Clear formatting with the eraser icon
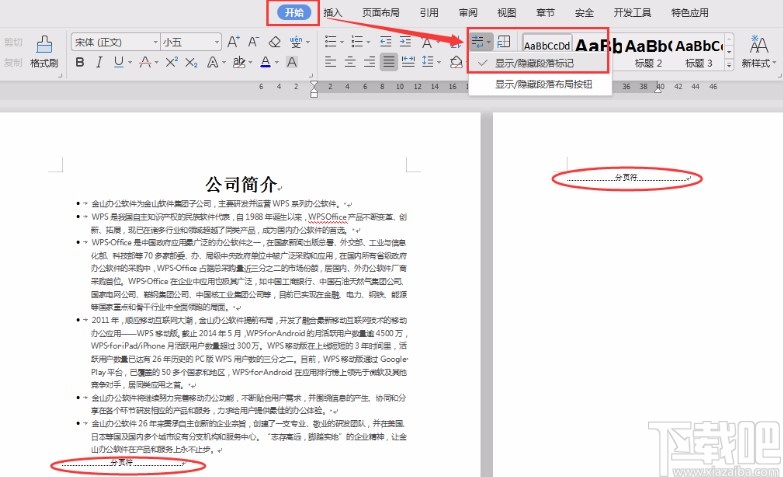This screenshot has height=477, width=783. pyautogui.click(x=275, y=42)
